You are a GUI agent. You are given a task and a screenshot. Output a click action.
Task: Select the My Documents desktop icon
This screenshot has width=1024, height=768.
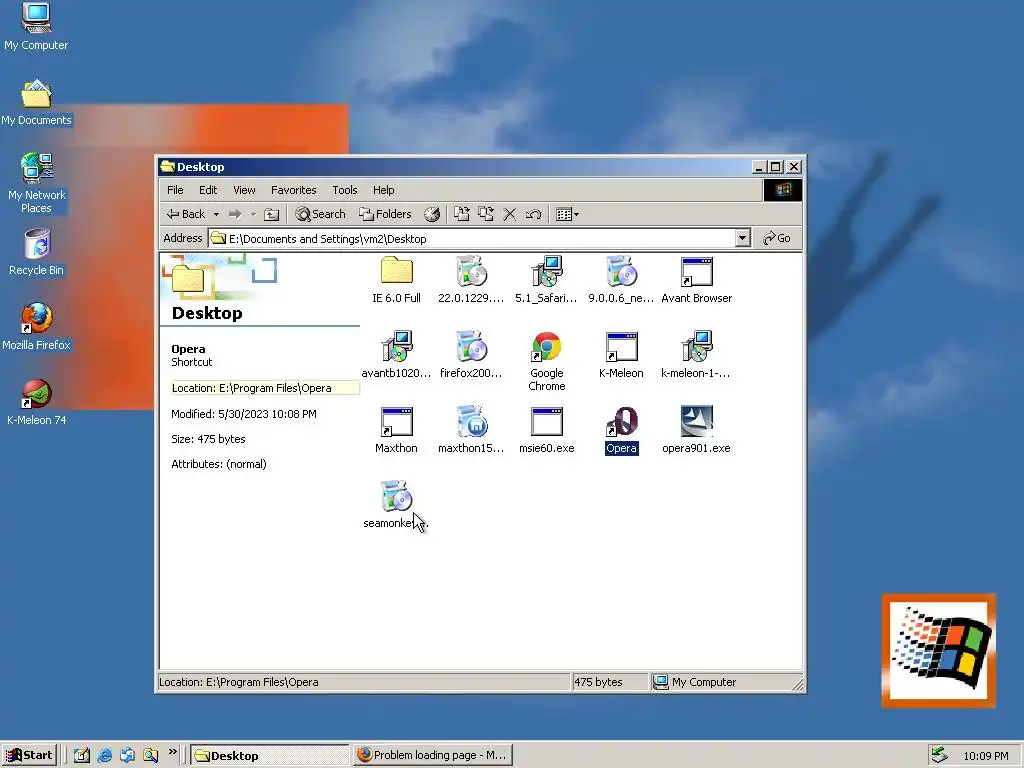point(36,102)
